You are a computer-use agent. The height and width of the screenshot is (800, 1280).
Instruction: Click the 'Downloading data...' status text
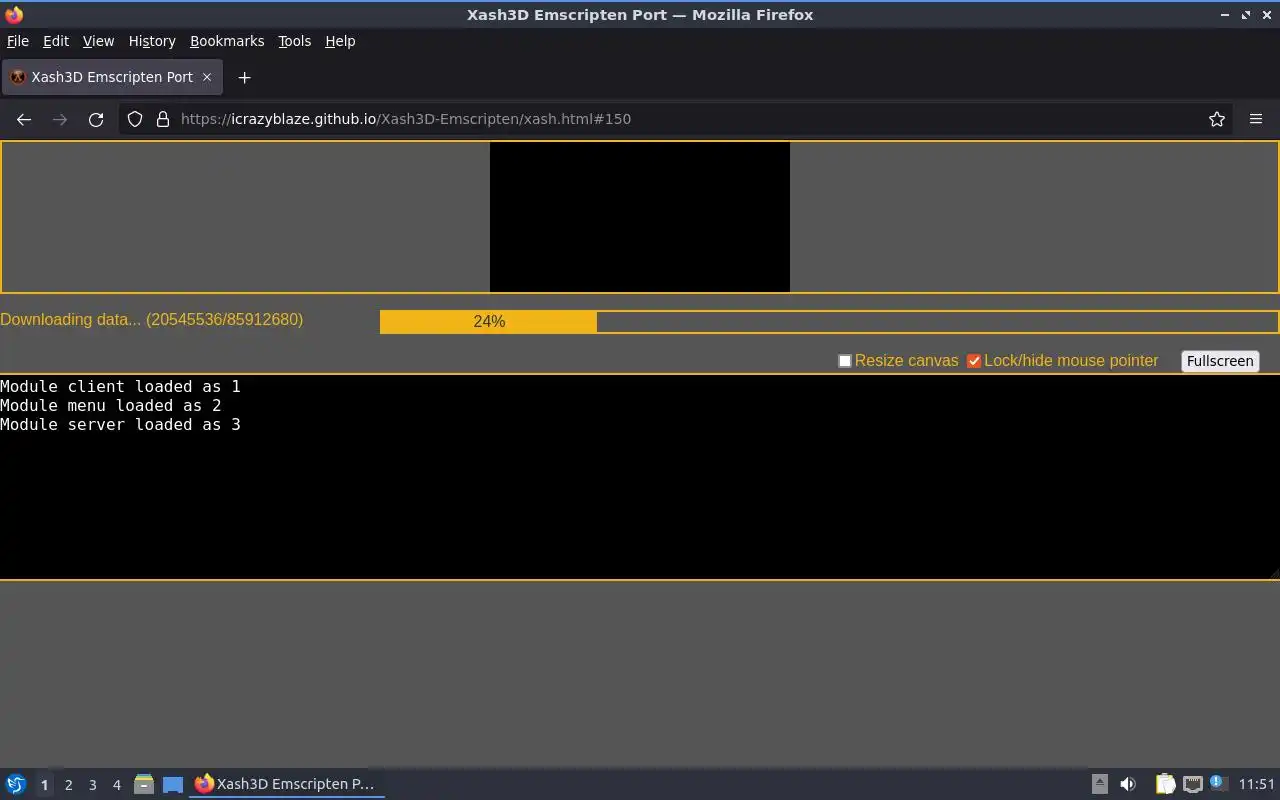click(x=152, y=320)
